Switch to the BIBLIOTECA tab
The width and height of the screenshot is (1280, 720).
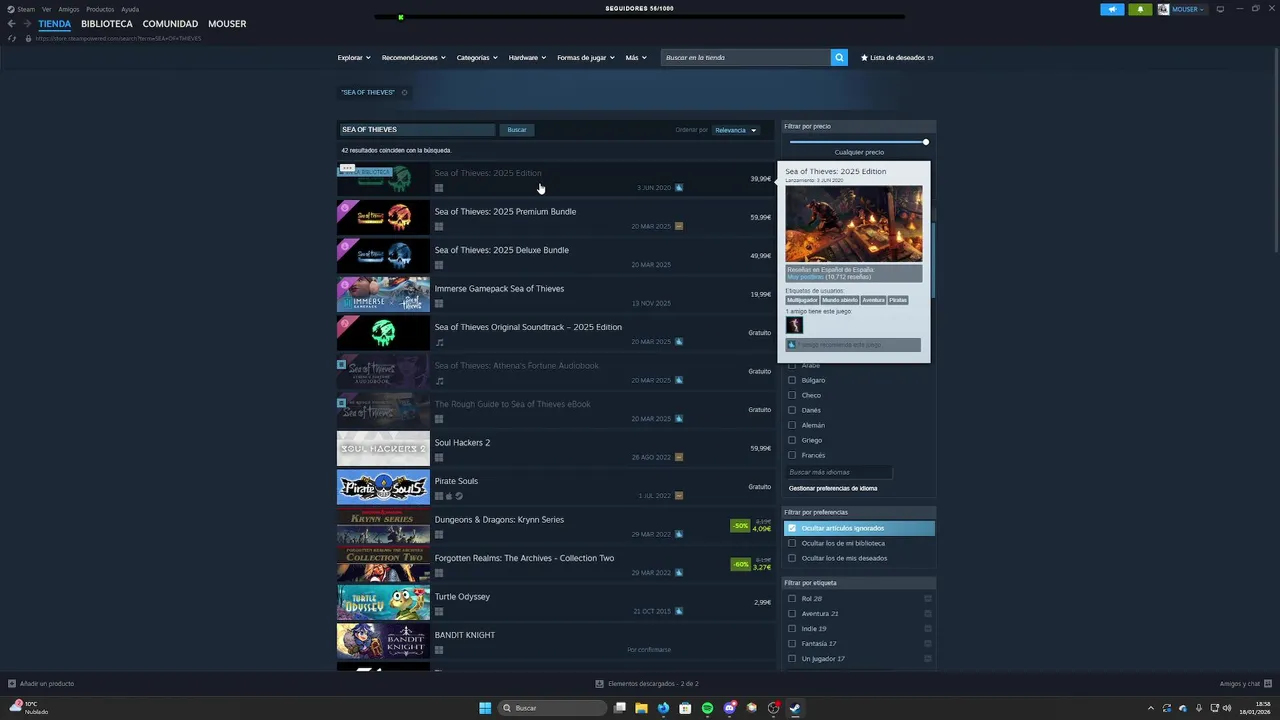[x=107, y=24]
